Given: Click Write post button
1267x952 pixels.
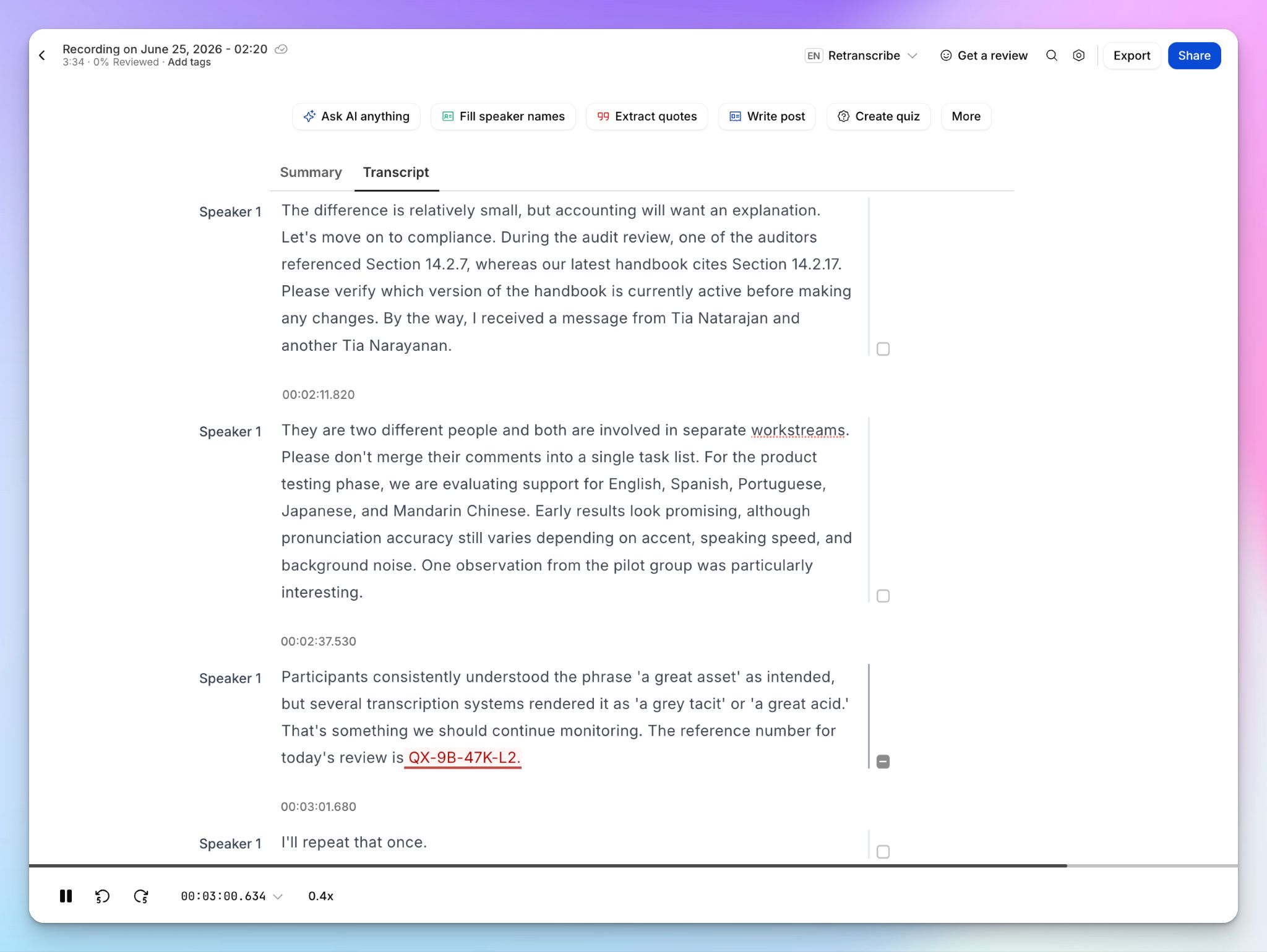Looking at the screenshot, I should pyautogui.click(x=767, y=116).
